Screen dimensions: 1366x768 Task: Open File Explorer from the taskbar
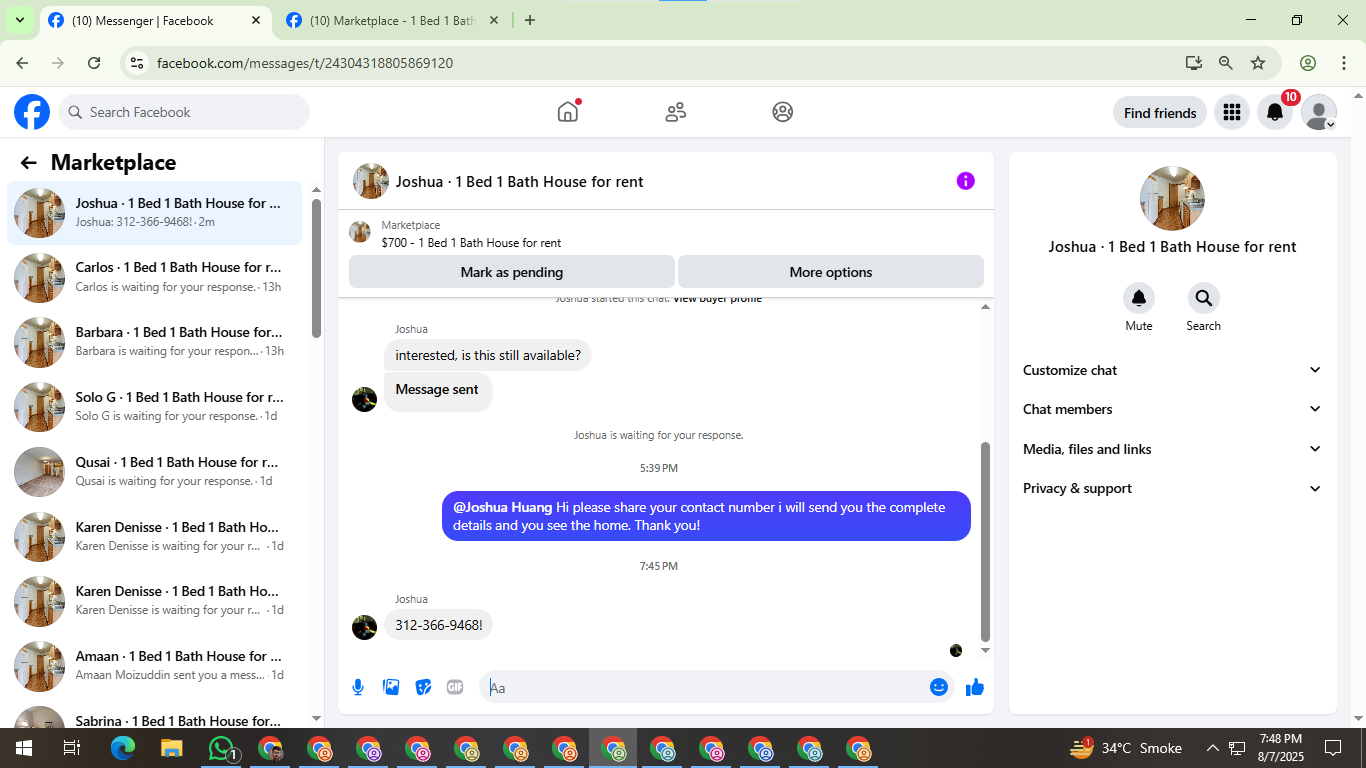172,748
